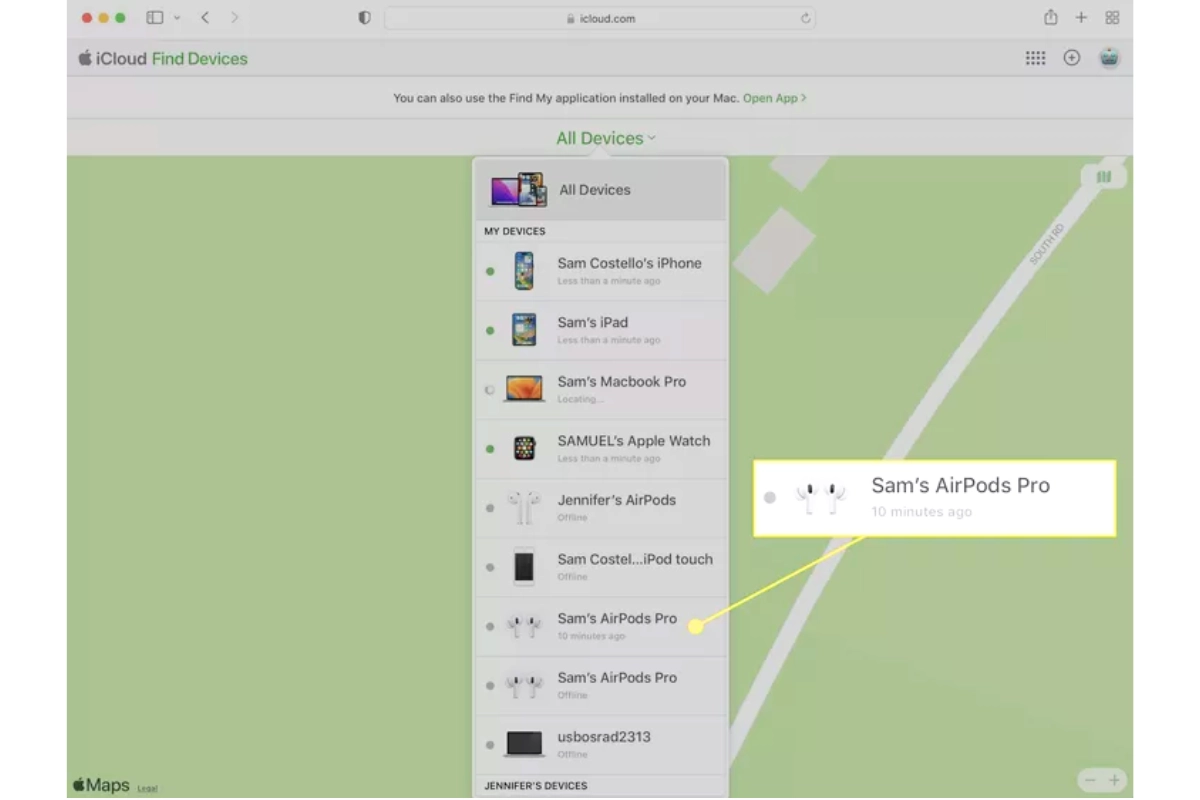Open the account profile avatar
The image size is (1200, 800).
pos(1108,58)
